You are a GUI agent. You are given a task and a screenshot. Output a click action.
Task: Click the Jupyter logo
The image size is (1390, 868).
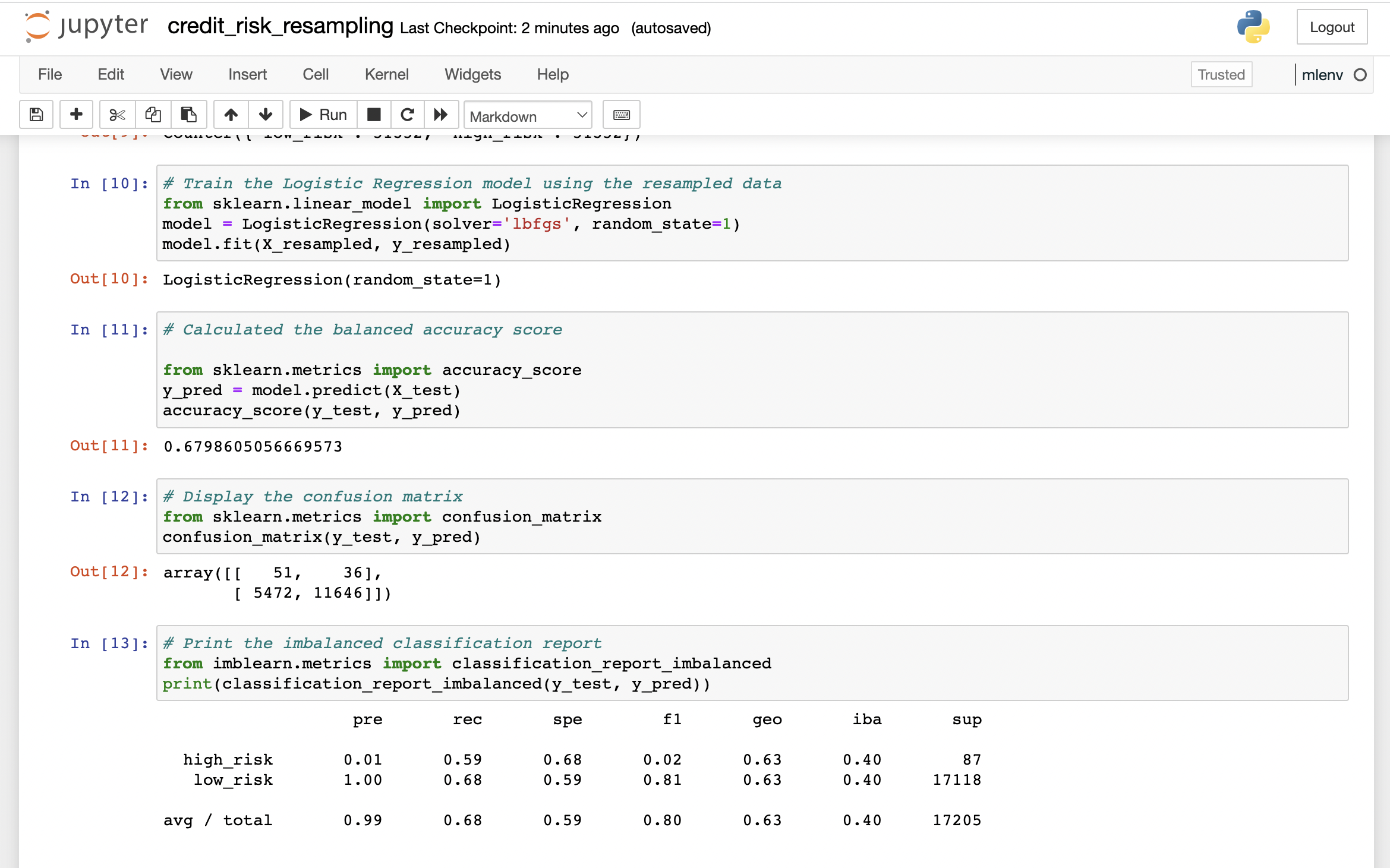[85, 26]
